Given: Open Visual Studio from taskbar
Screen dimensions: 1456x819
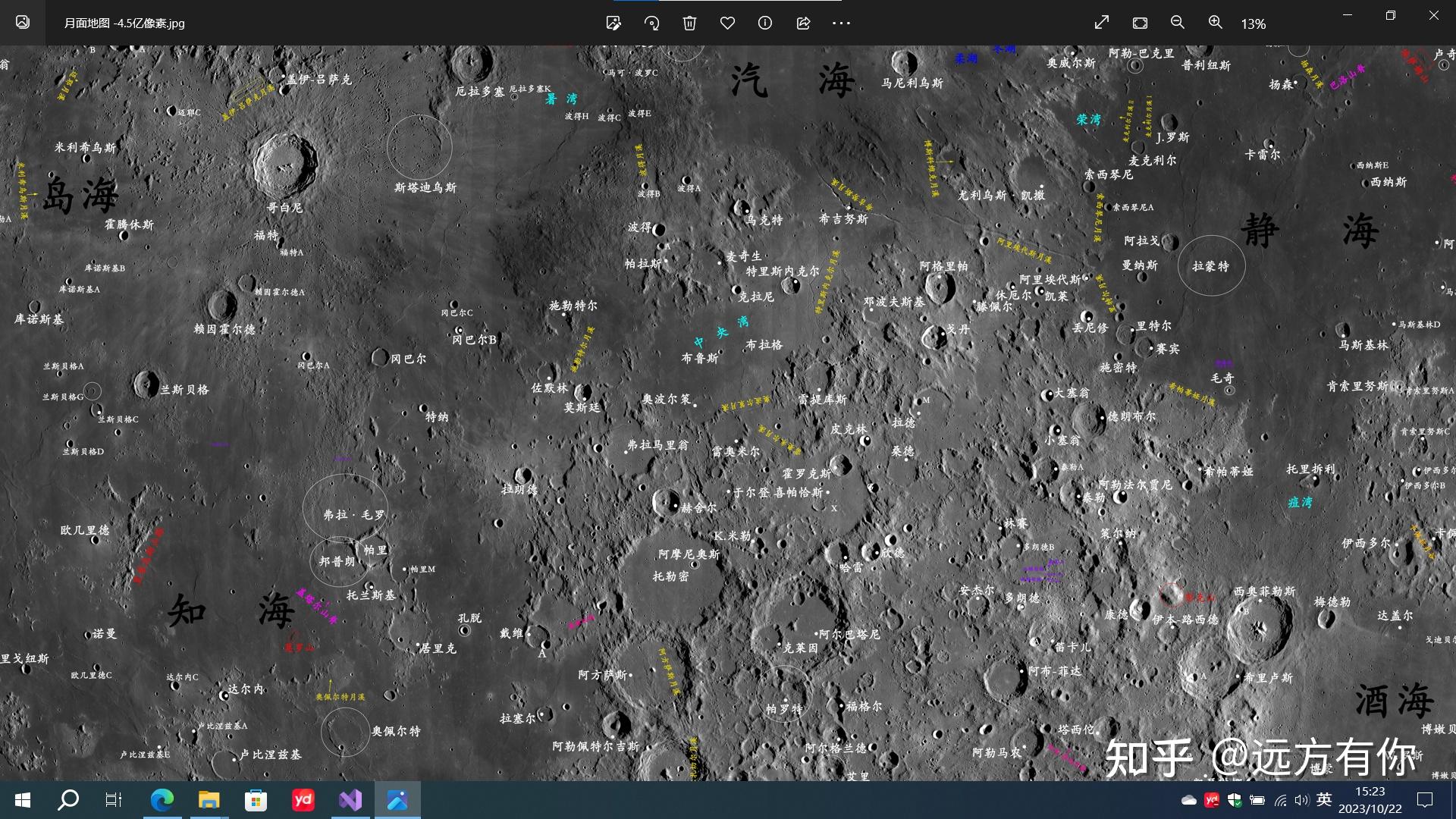Looking at the screenshot, I should pos(350,800).
